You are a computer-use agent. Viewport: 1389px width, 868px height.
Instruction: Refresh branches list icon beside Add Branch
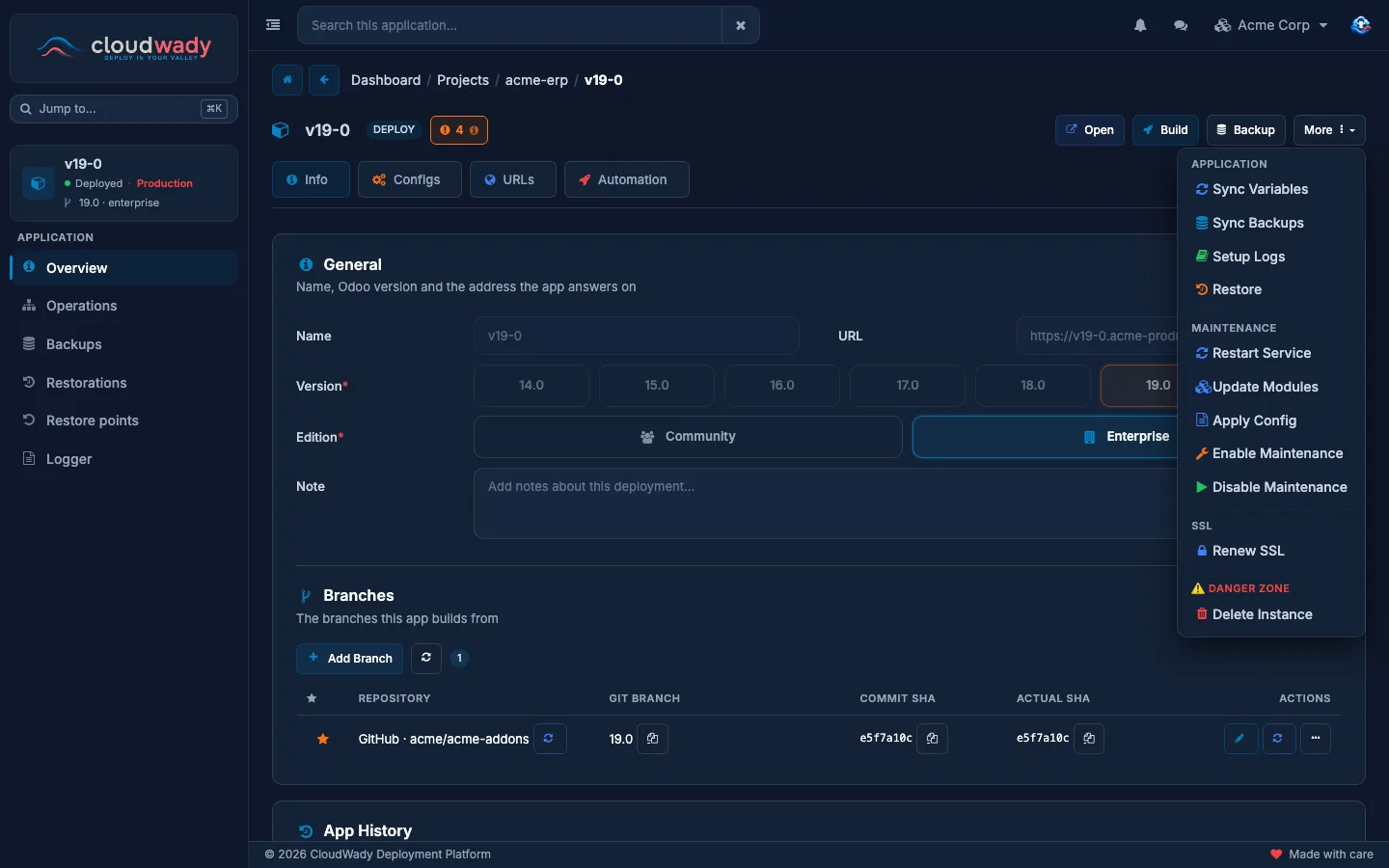(426, 658)
